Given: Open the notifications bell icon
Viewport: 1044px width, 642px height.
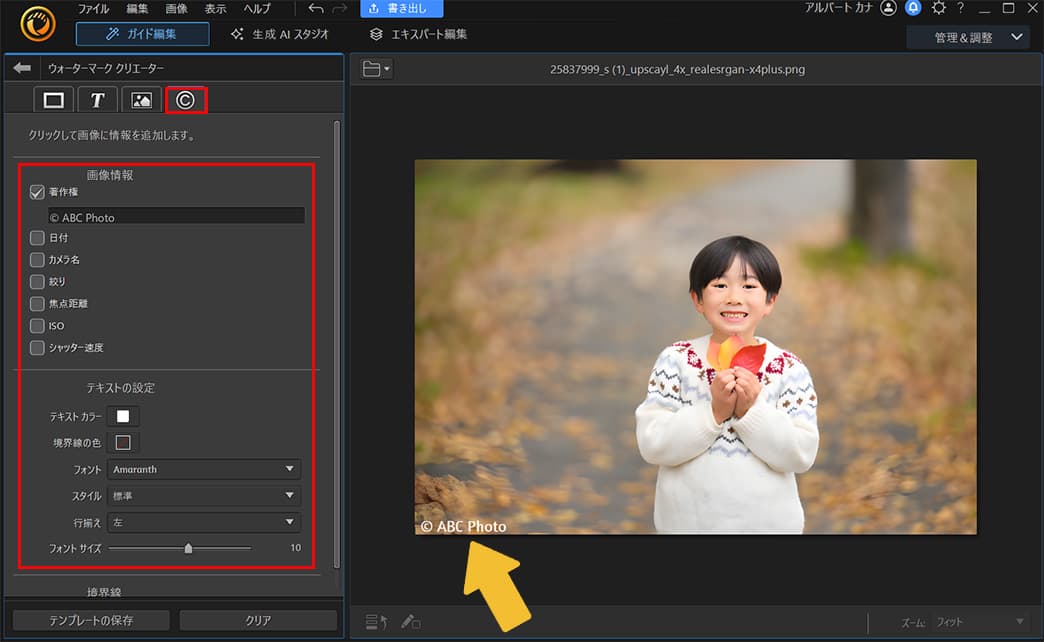Looking at the screenshot, I should point(913,8).
